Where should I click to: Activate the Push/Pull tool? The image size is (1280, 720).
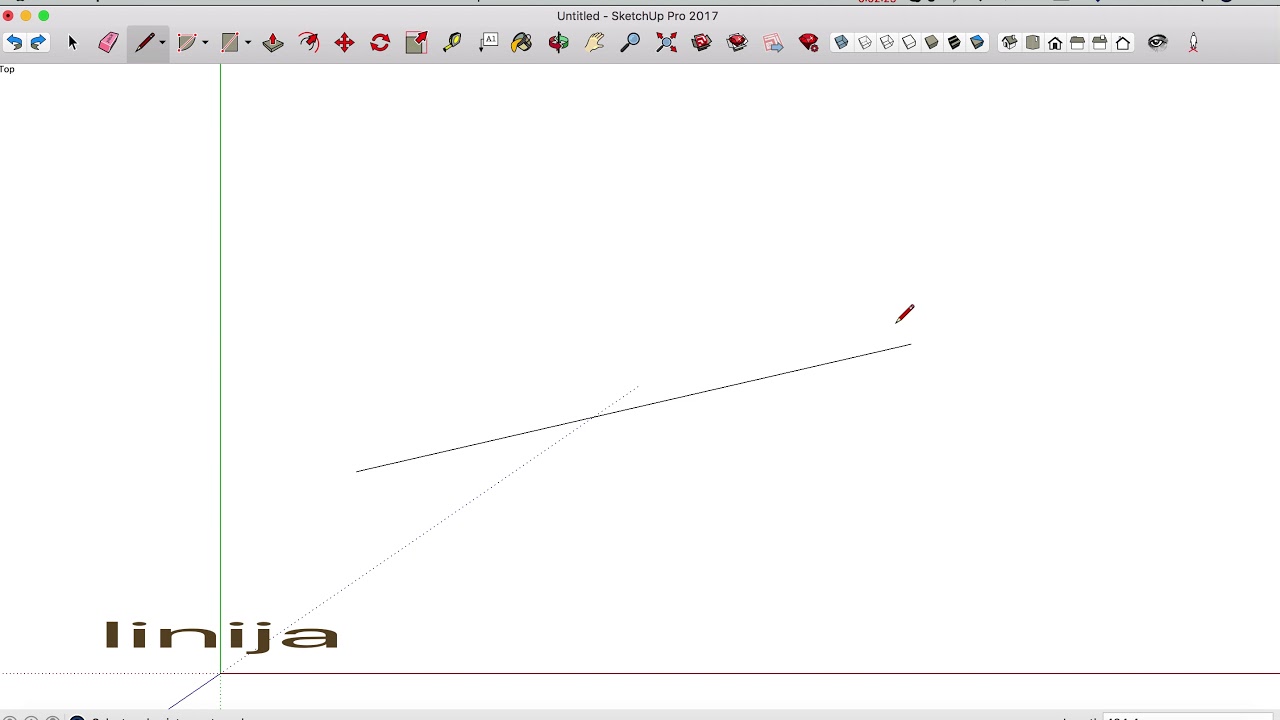click(x=273, y=42)
